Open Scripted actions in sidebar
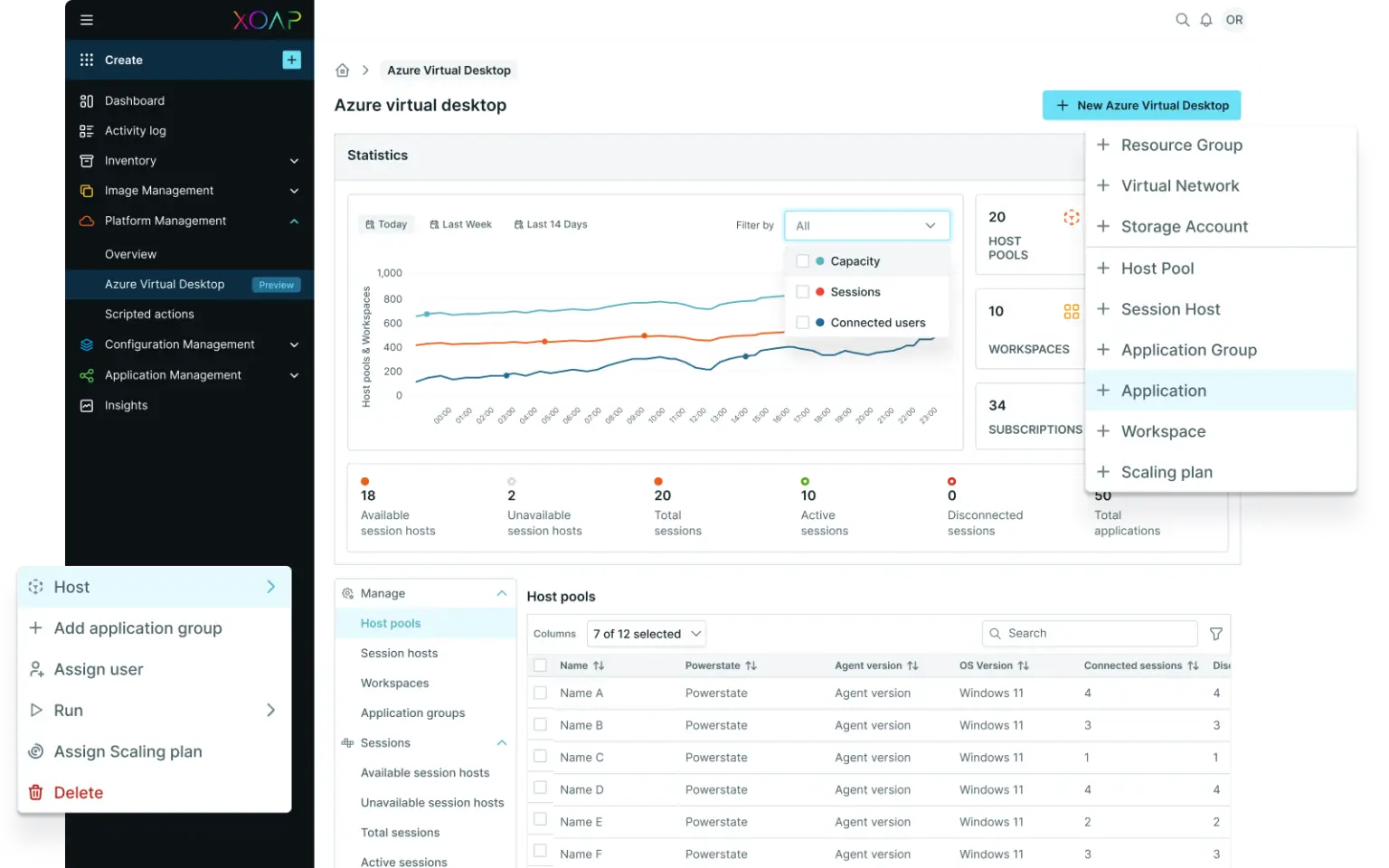 [149, 314]
